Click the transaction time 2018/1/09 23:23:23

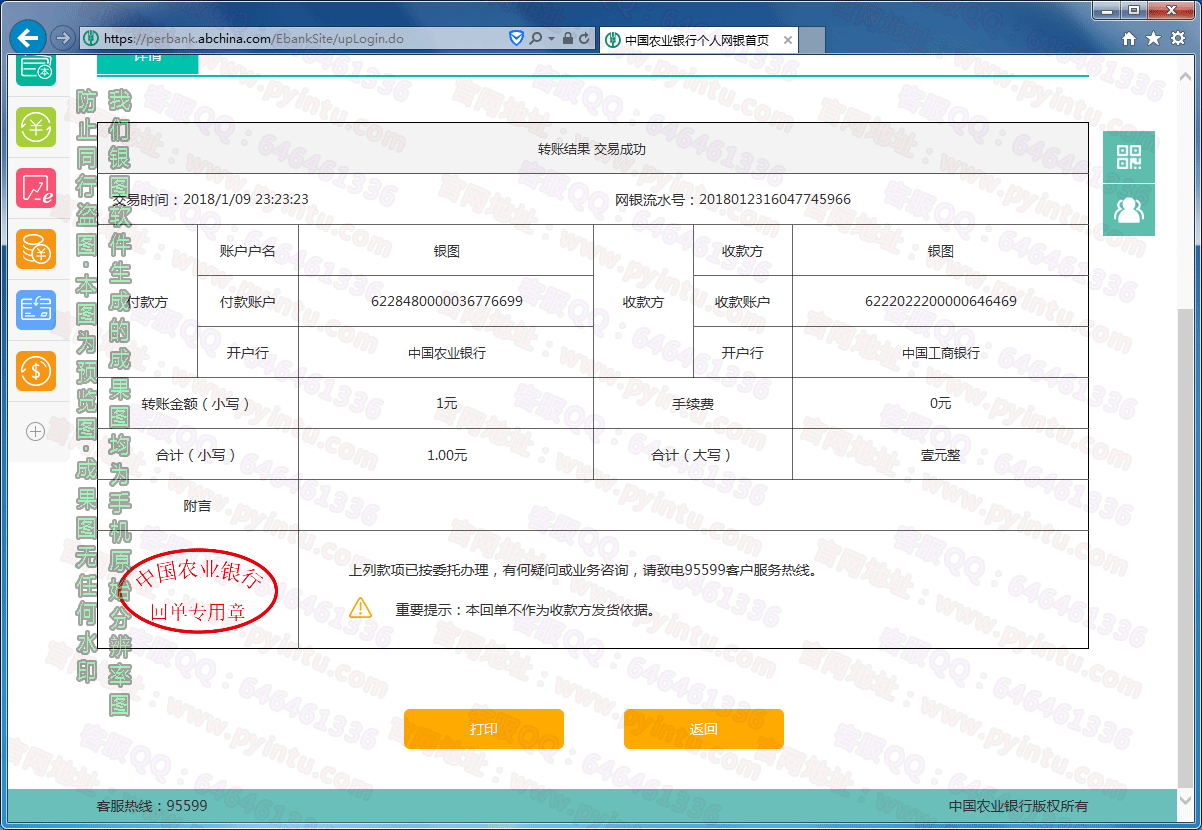[x=245, y=199]
